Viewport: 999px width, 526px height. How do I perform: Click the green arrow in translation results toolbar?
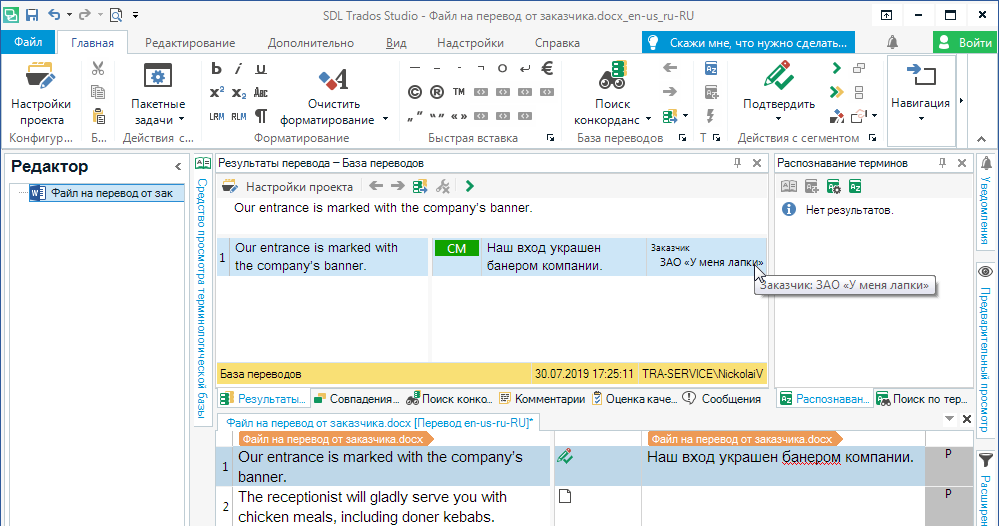(x=470, y=186)
